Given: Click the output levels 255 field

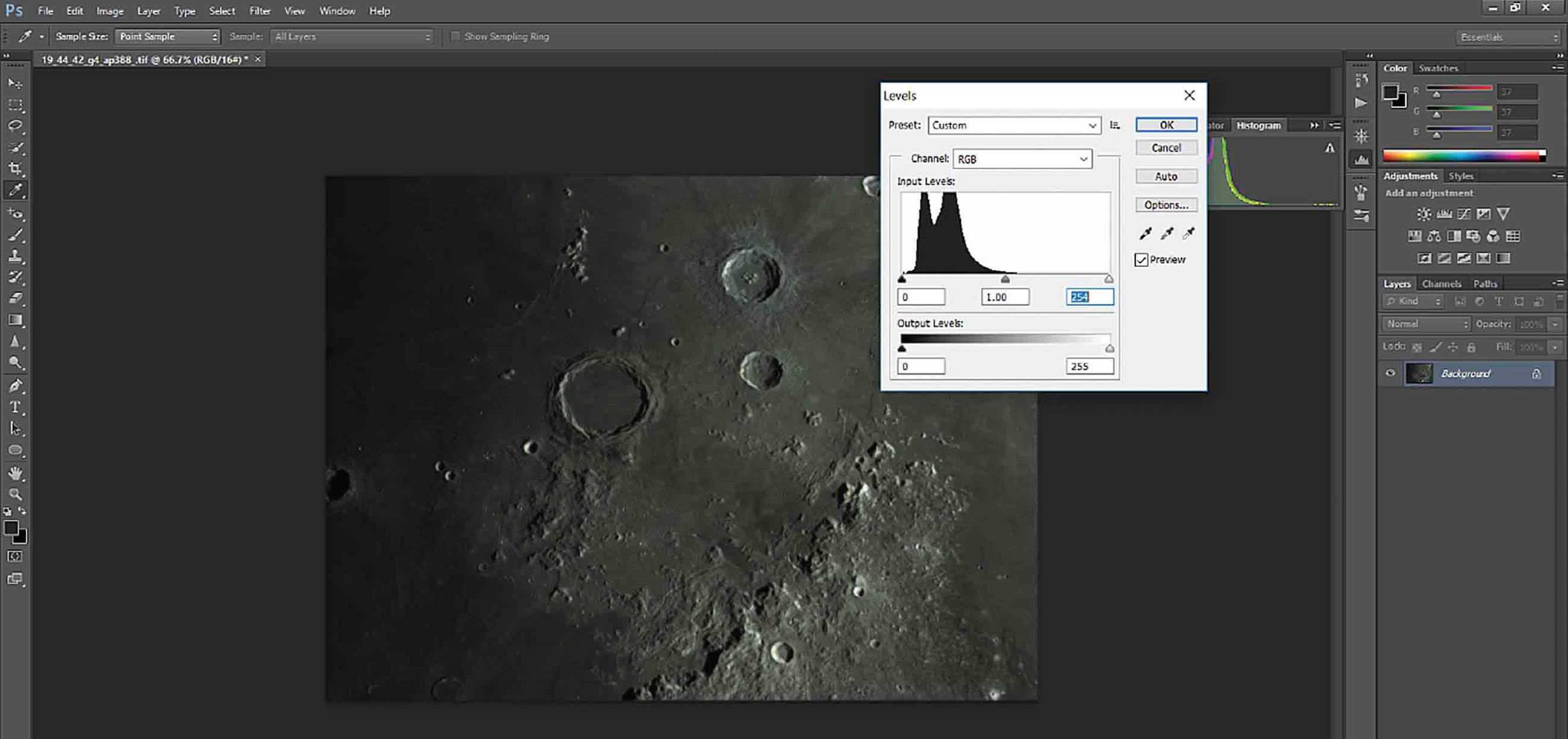Looking at the screenshot, I should click(1089, 366).
